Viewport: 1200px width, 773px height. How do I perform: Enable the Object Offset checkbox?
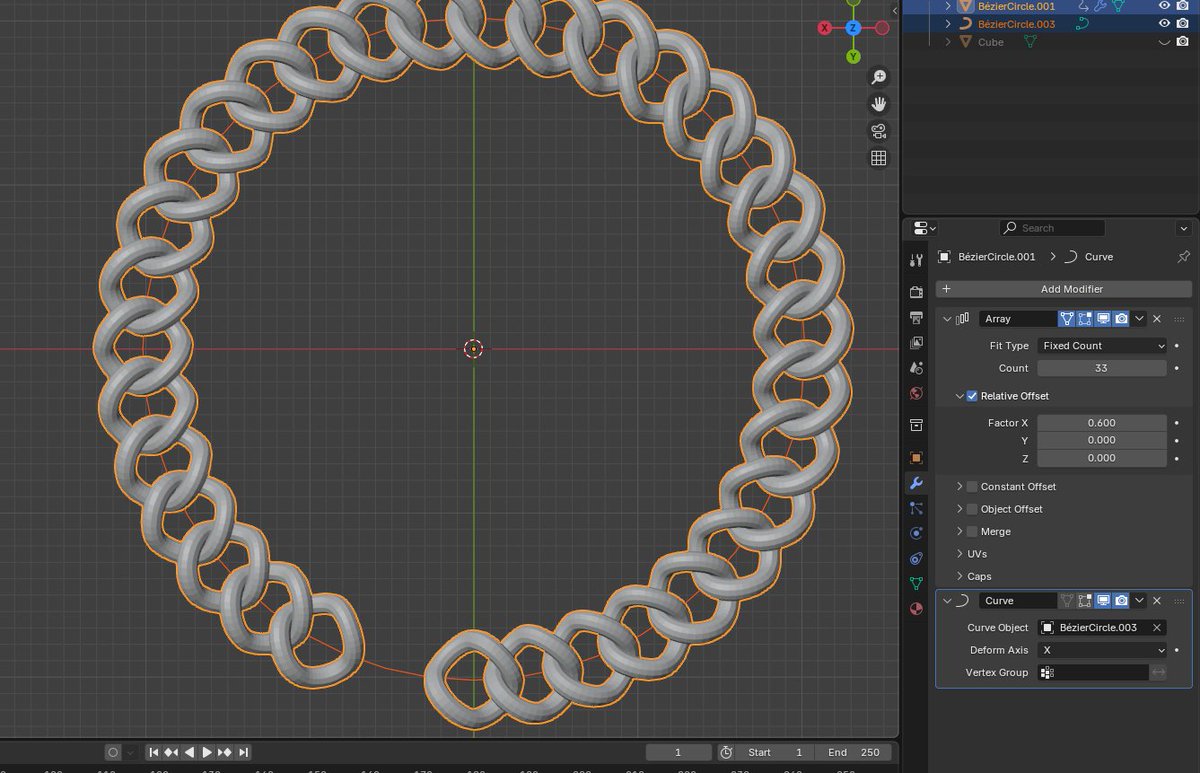click(x=972, y=509)
